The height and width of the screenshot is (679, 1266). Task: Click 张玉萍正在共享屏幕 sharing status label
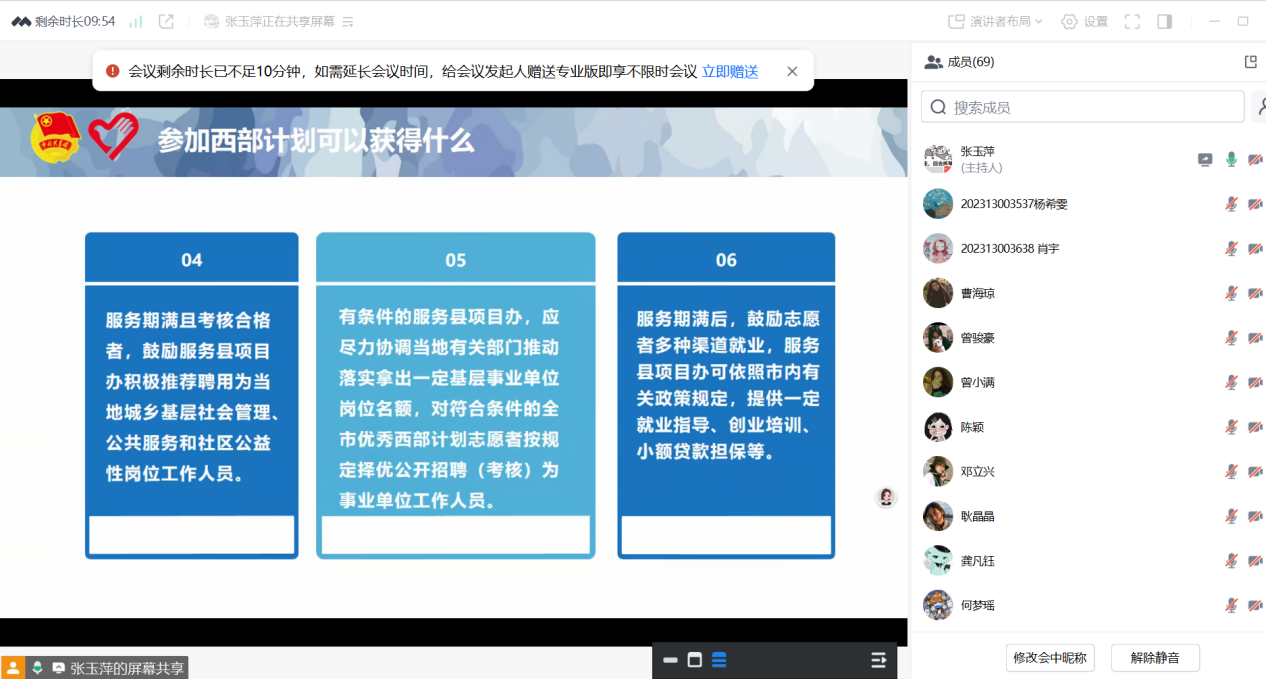tap(280, 21)
